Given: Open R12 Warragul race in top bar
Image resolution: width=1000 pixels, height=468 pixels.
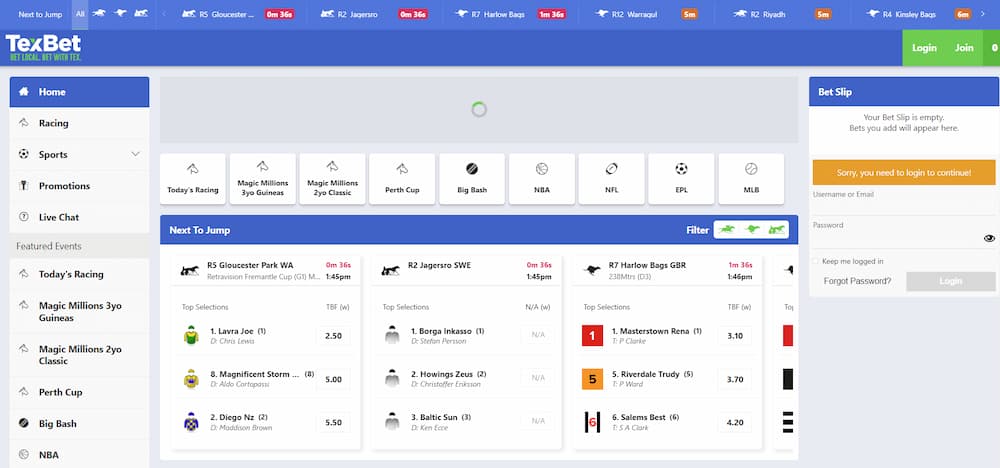Looking at the screenshot, I should [646, 14].
